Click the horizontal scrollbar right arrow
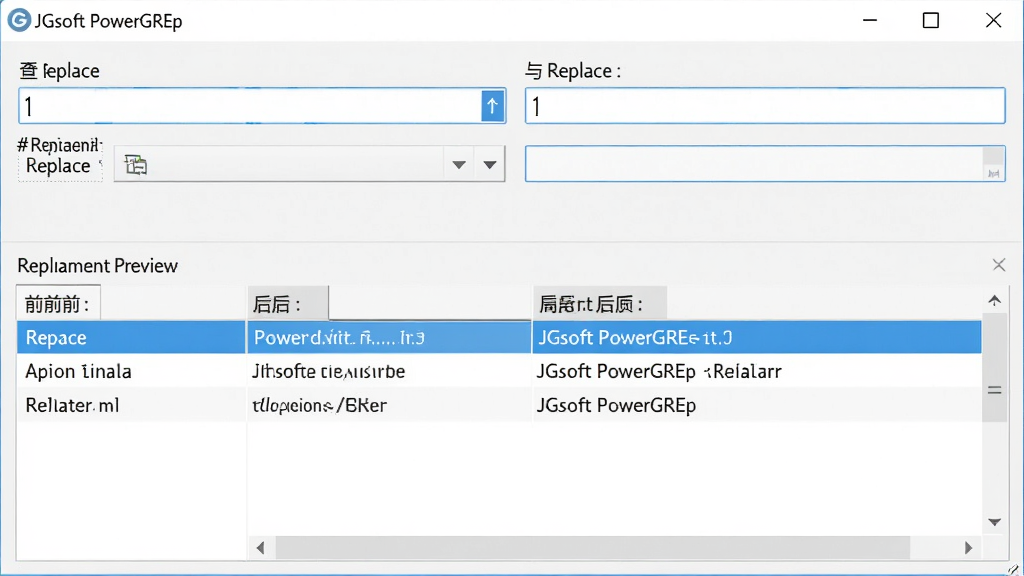Screen dimensions: 1024x576 pyautogui.click(x=968, y=547)
